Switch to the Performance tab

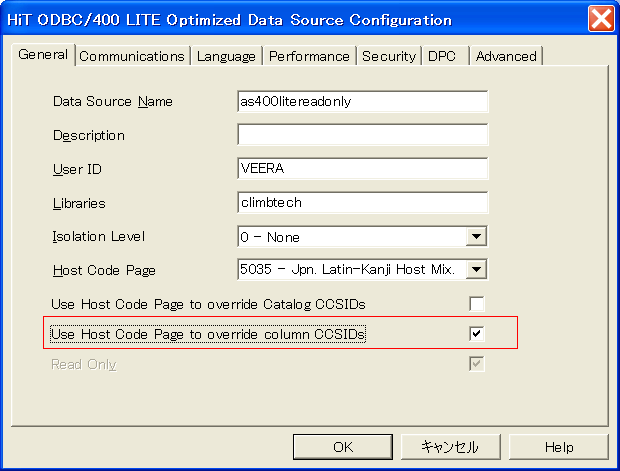[309, 56]
